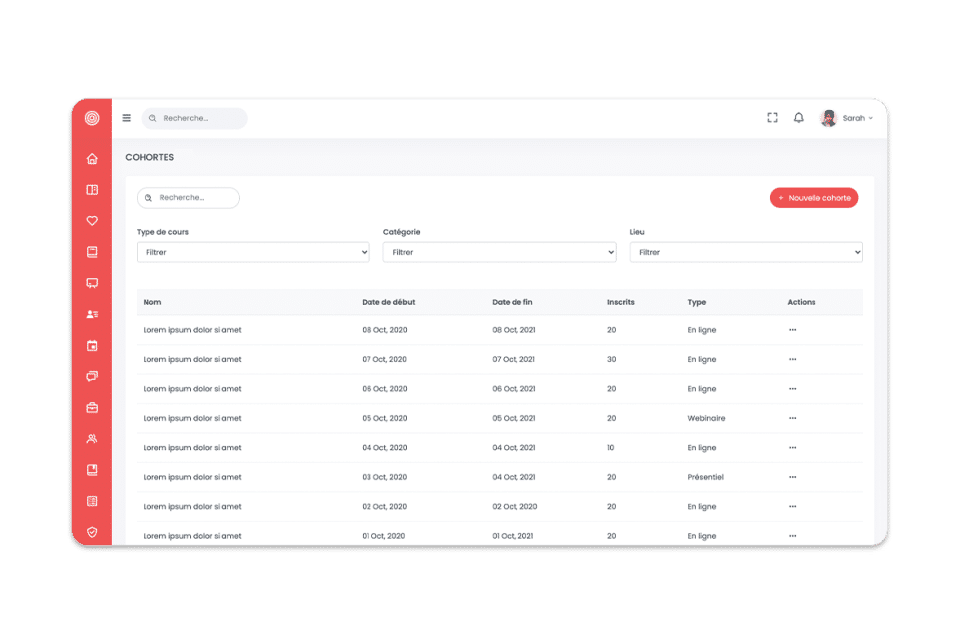The height and width of the screenshot is (644, 960).
Task: Click the Nouvelle cohorte button
Action: click(x=814, y=198)
